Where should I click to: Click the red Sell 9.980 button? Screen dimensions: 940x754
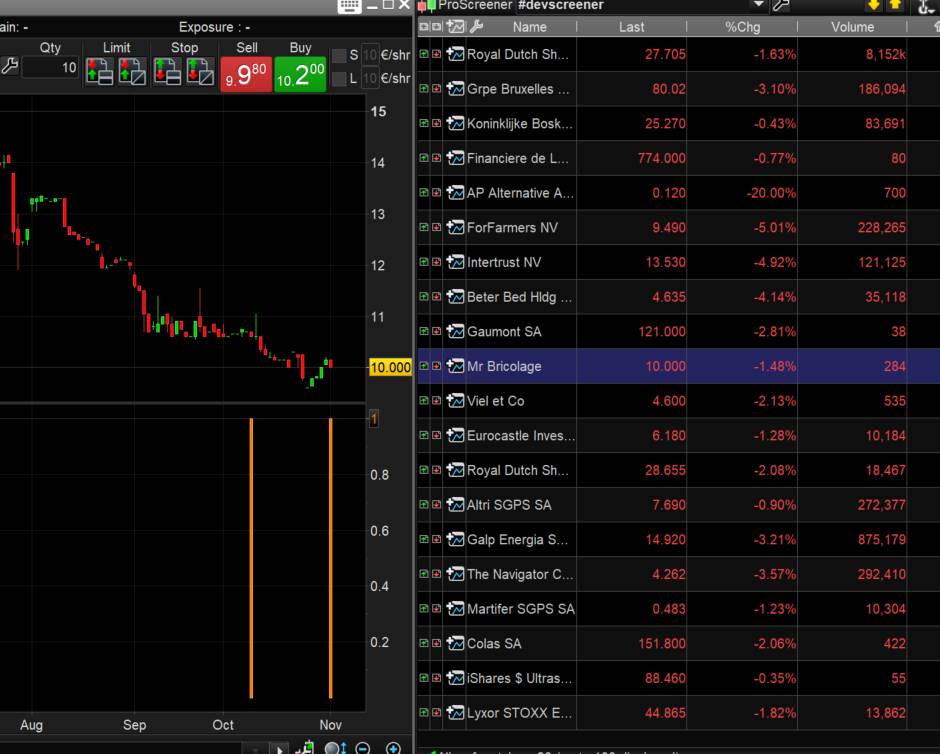[246, 74]
